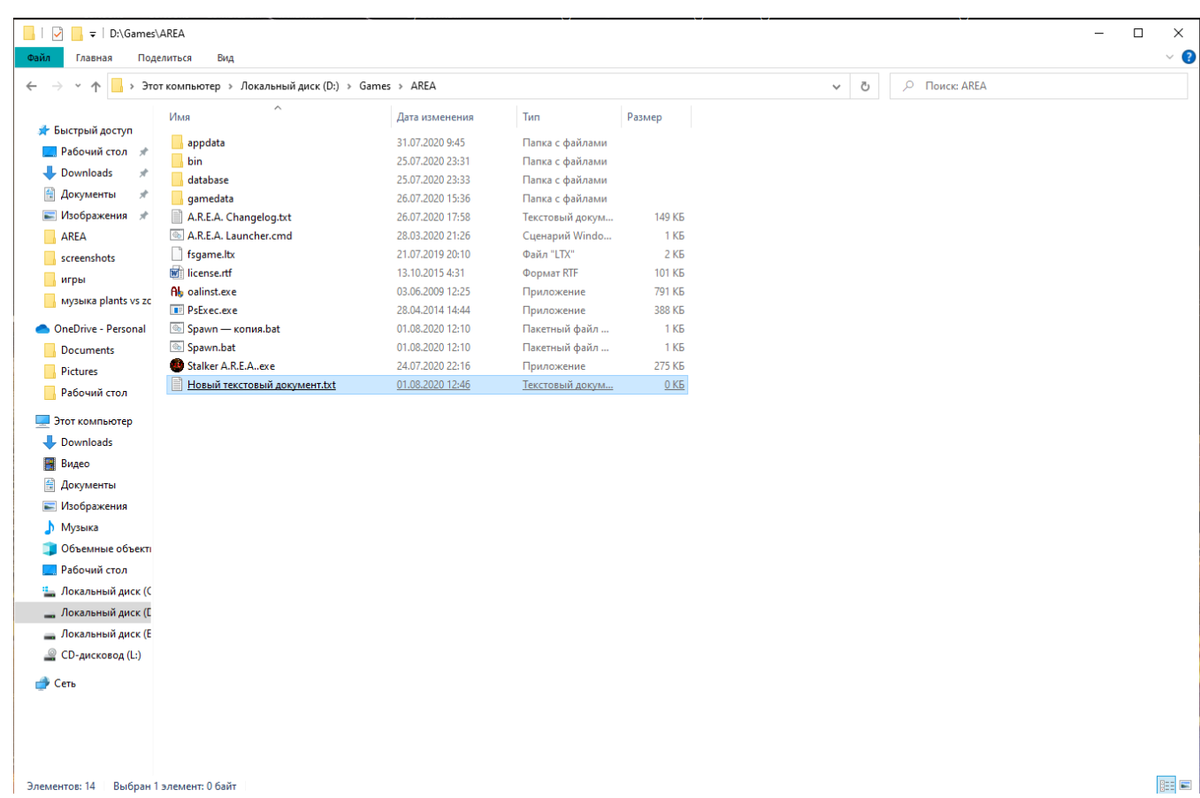Open Pictures under OneDrive
1200x798 pixels.
pyautogui.click(x=79, y=371)
